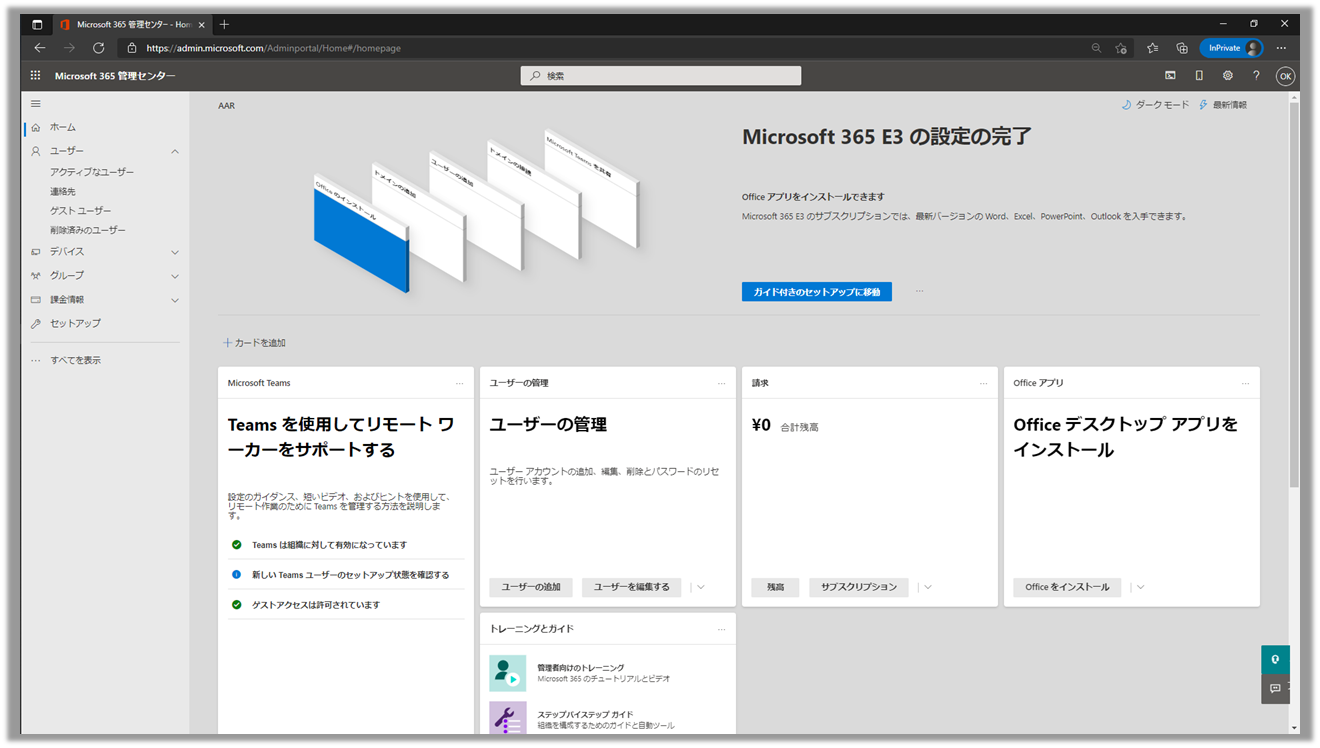Click the Office をインストール button
1320x748 pixels.
[x=1067, y=587]
